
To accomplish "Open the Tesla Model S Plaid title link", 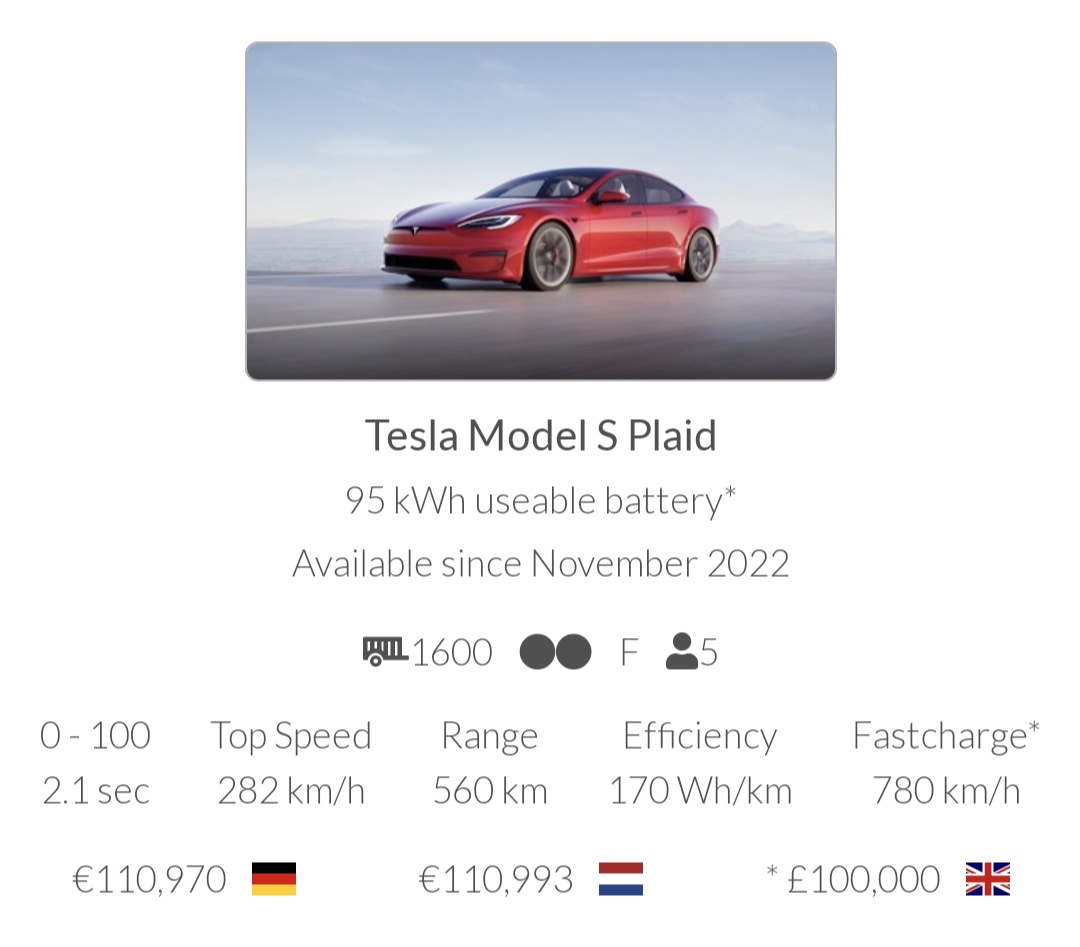I will pyautogui.click(x=540, y=436).
